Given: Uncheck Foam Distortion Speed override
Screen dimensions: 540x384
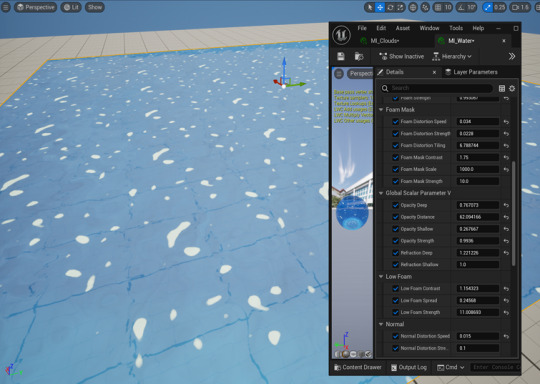Looking at the screenshot, I should (x=395, y=122).
